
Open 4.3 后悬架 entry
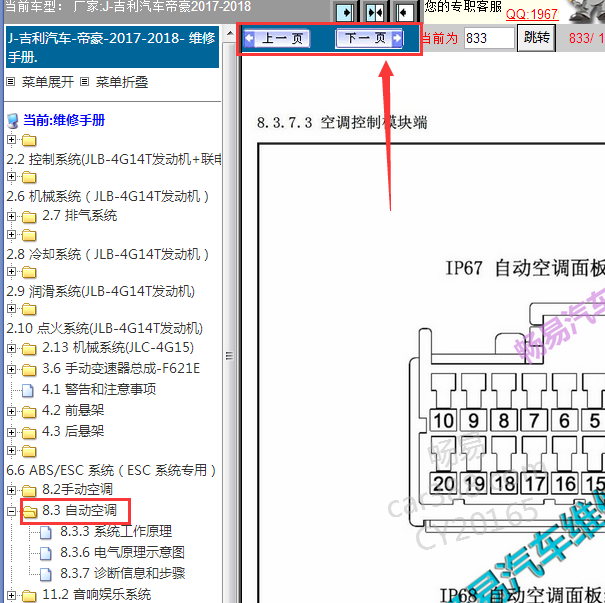[x=73, y=431]
